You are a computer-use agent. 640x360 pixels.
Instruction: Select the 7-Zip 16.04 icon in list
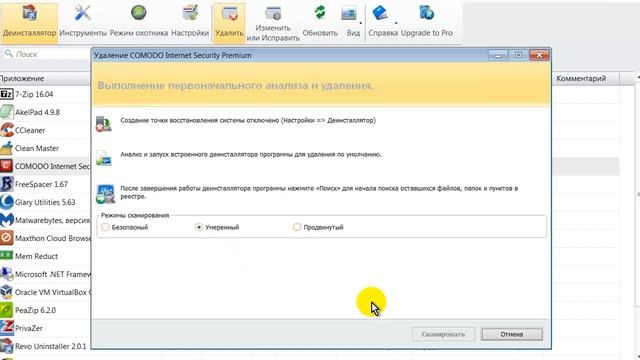click(7, 94)
